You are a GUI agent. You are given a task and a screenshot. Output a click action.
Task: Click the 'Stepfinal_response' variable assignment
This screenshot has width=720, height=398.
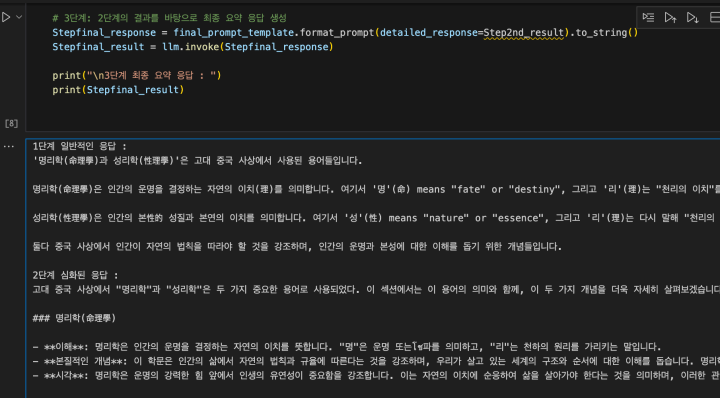coord(104,33)
